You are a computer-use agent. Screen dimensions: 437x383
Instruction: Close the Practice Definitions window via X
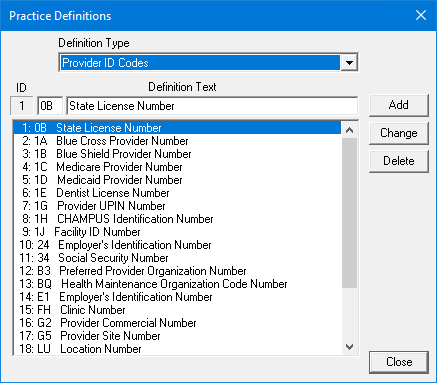coord(421,15)
